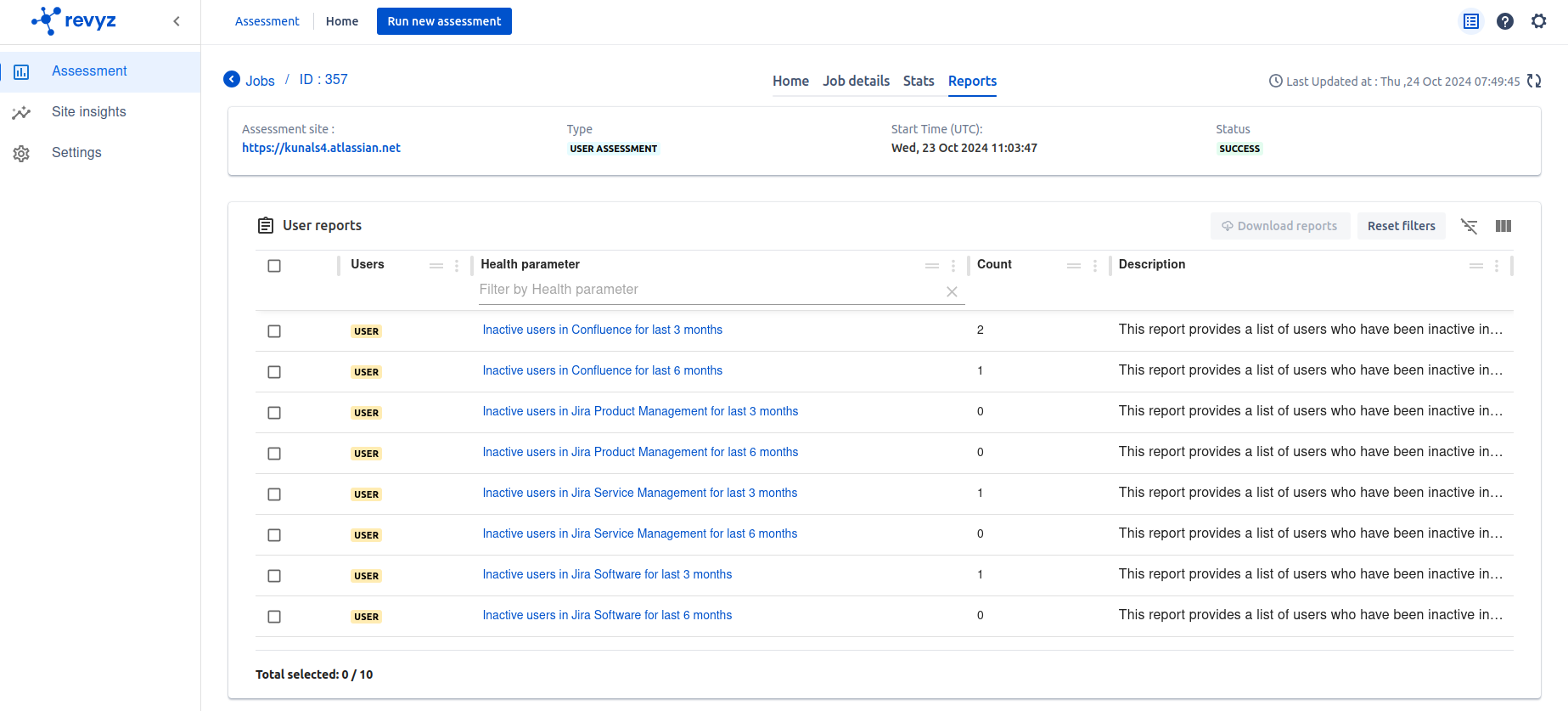Click the ID : 357 breadcrumb text
Screen dimensions: 1568x711
pos(323,79)
